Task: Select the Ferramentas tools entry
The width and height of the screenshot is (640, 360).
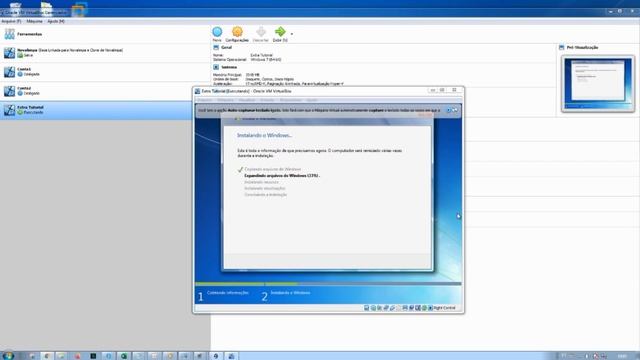Action: [x=105, y=34]
